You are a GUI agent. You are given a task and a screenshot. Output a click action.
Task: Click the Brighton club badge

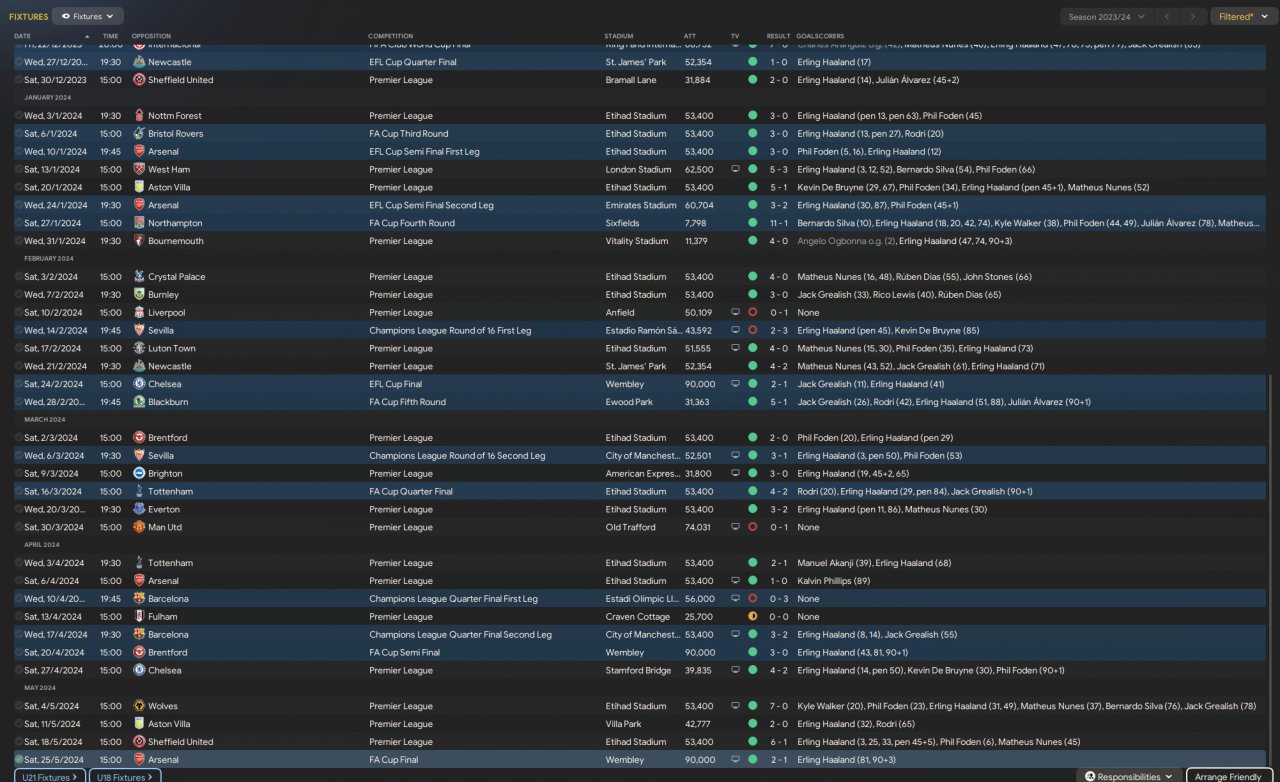138,474
